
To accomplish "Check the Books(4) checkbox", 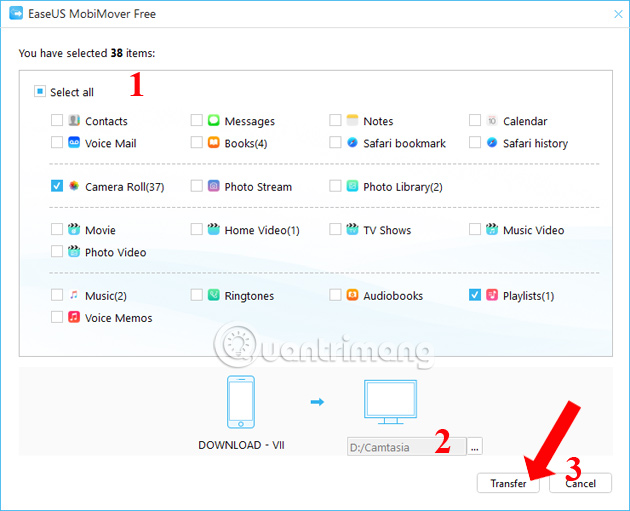I will point(196,142).
